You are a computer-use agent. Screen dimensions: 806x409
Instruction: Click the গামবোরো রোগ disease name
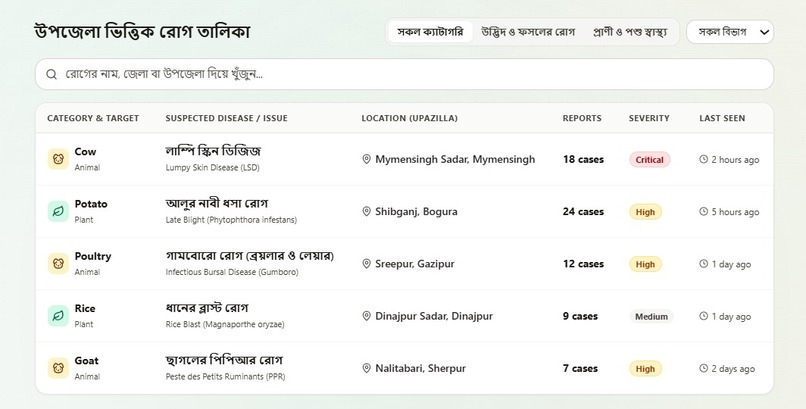[250, 255]
